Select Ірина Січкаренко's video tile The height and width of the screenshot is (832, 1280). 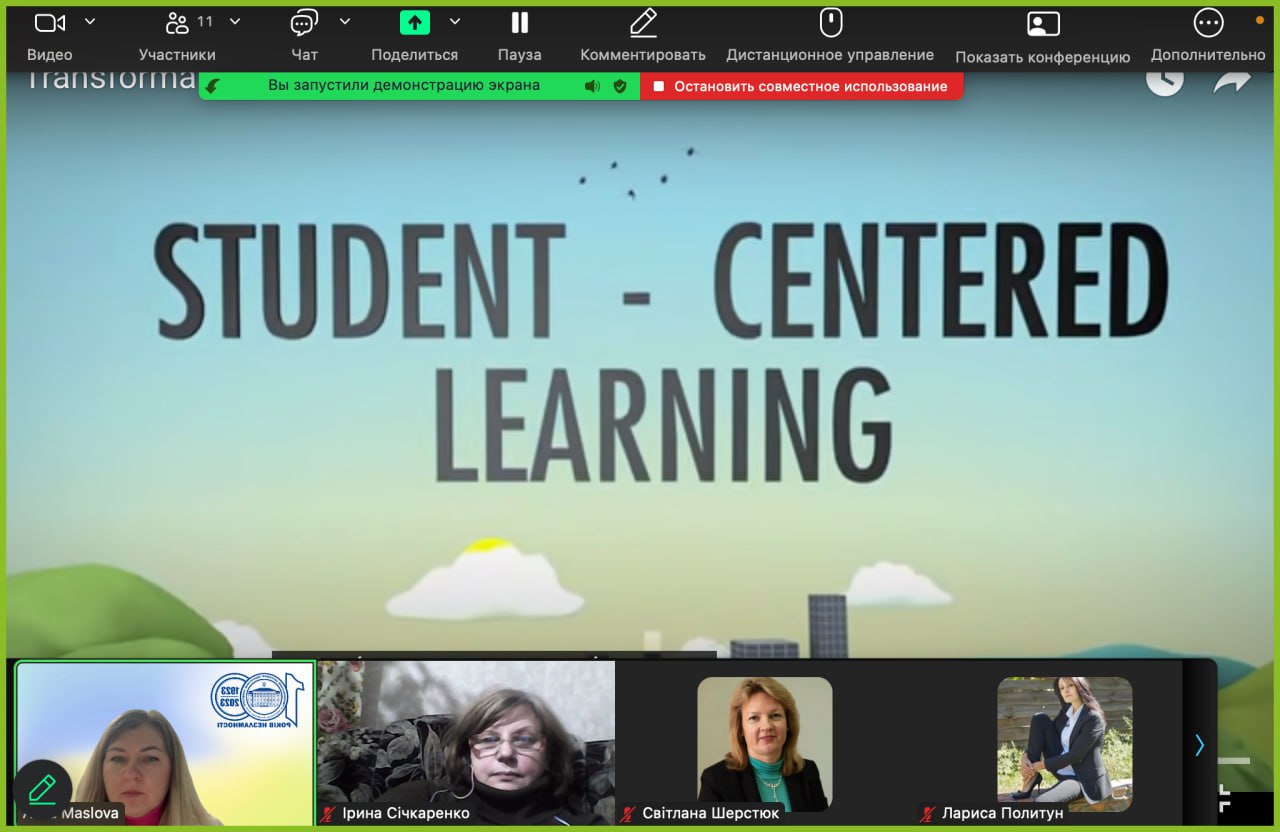(466, 742)
